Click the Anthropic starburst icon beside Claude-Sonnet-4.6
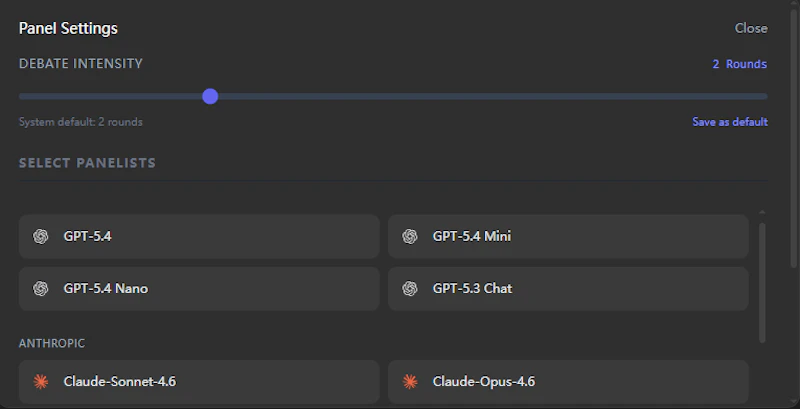The image size is (800, 409). tap(41, 381)
